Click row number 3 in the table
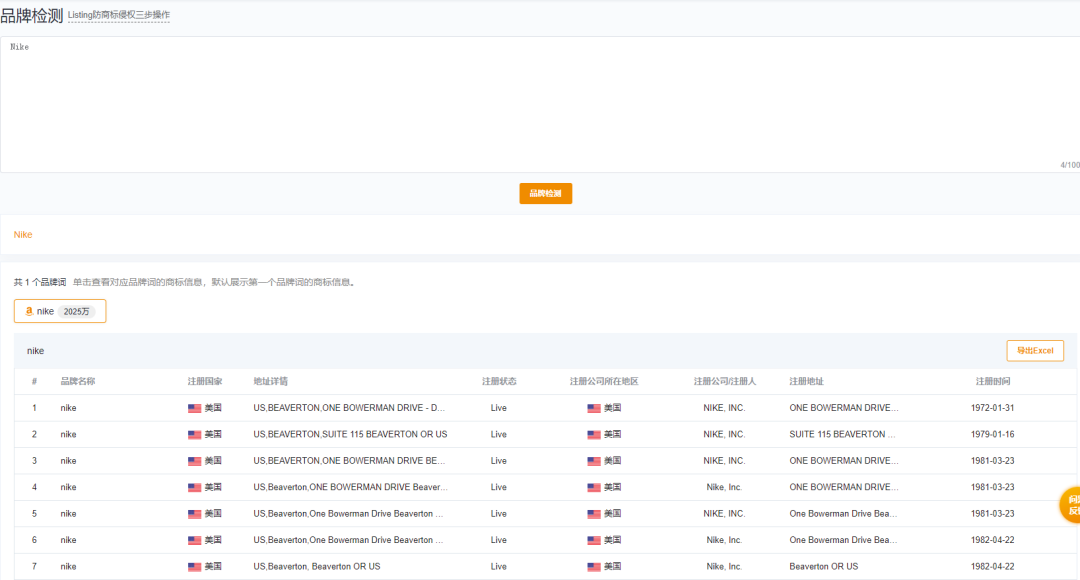1080x580 pixels. 34,461
